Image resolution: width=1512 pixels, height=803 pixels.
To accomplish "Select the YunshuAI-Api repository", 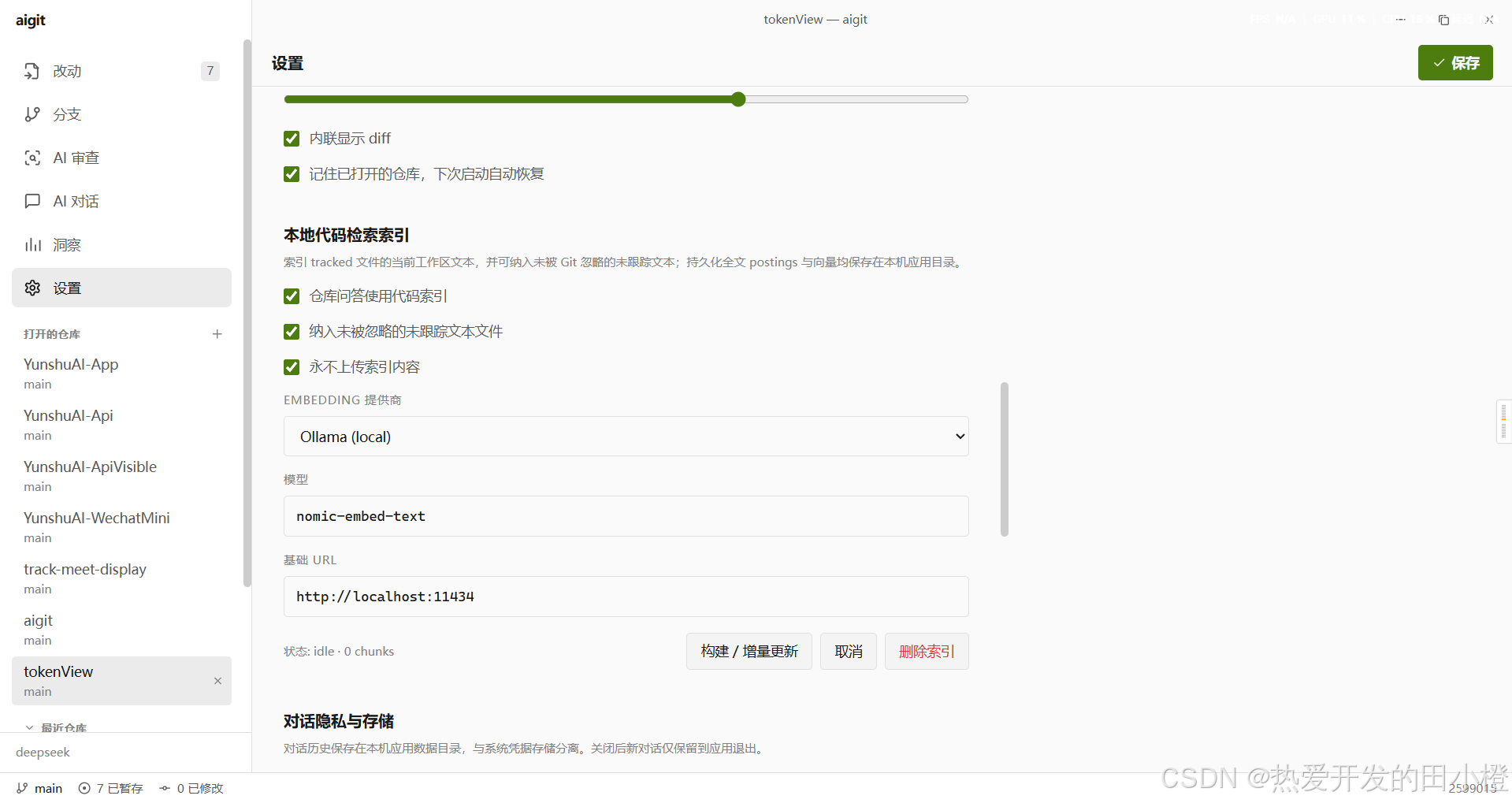I will click(x=121, y=425).
